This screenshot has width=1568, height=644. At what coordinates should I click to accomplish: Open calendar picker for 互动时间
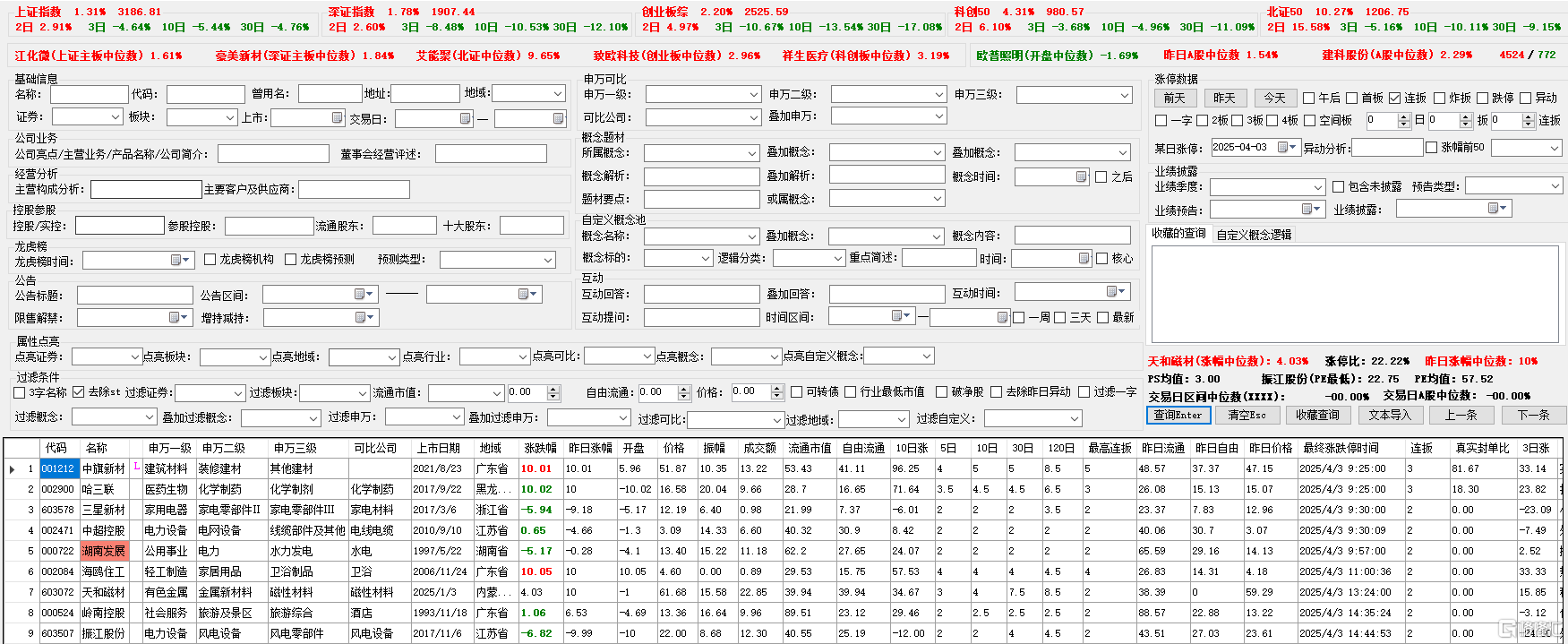(x=1116, y=292)
